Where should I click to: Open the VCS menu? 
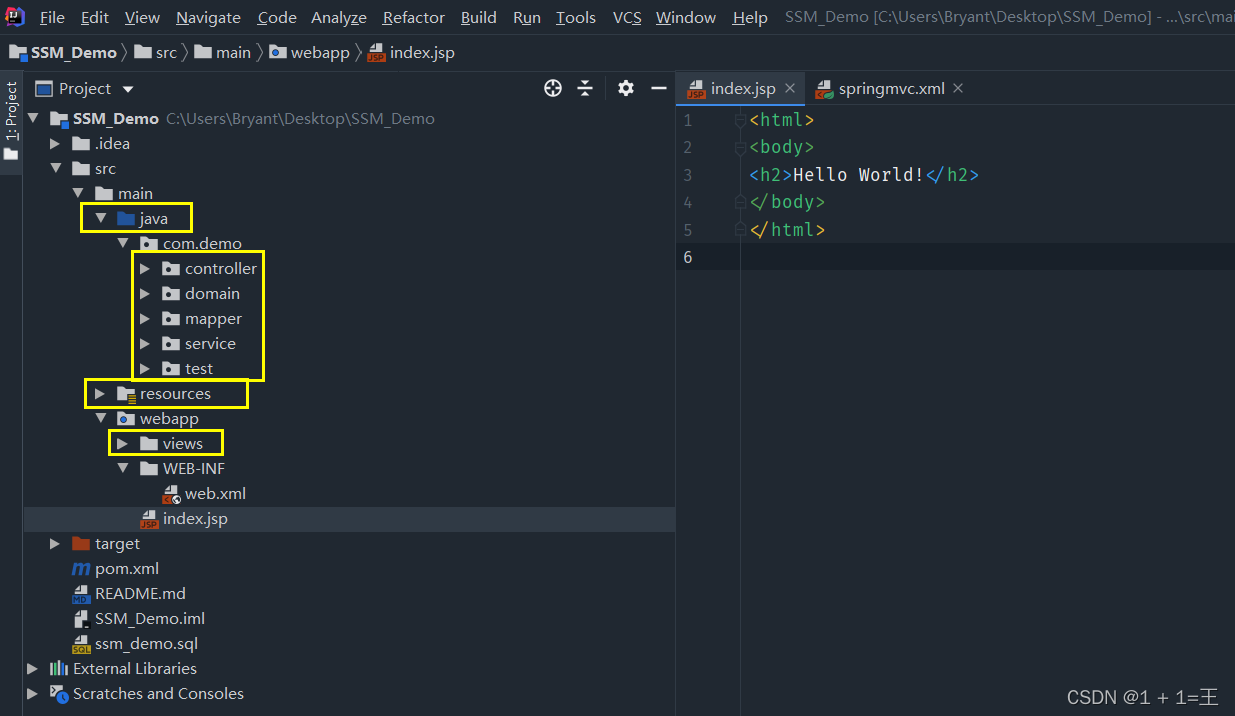[x=627, y=17]
